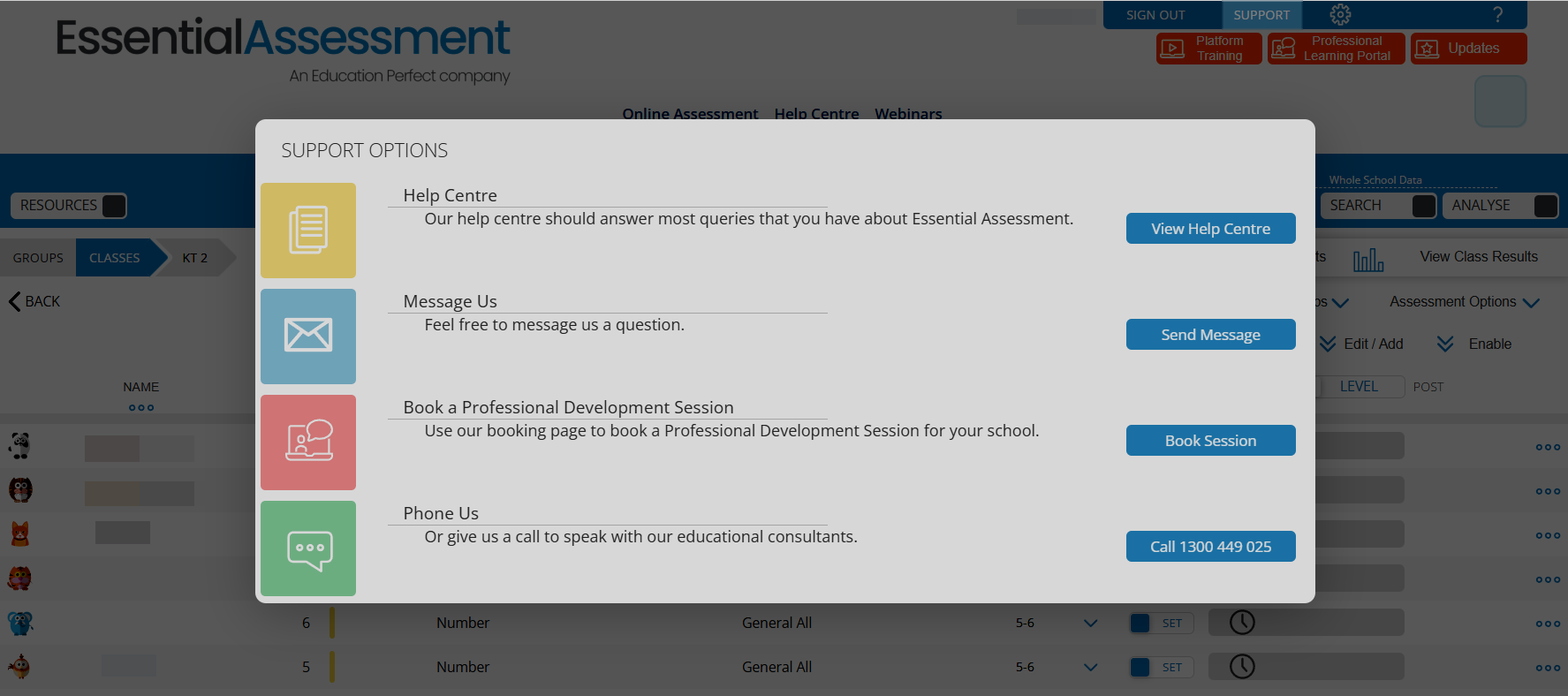The width and height of the screenshot is (1568, 696).
Task: Open the Help Centre navigation menu item
Action: 816,113
